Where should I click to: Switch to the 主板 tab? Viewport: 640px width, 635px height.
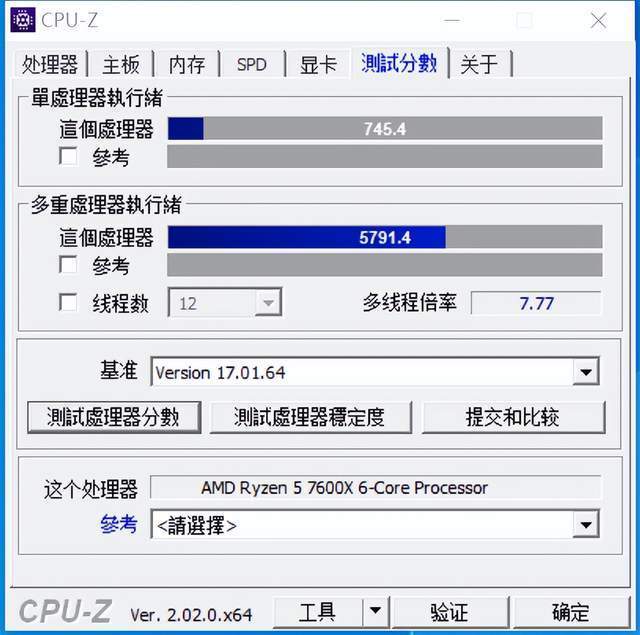coord(121,64)
